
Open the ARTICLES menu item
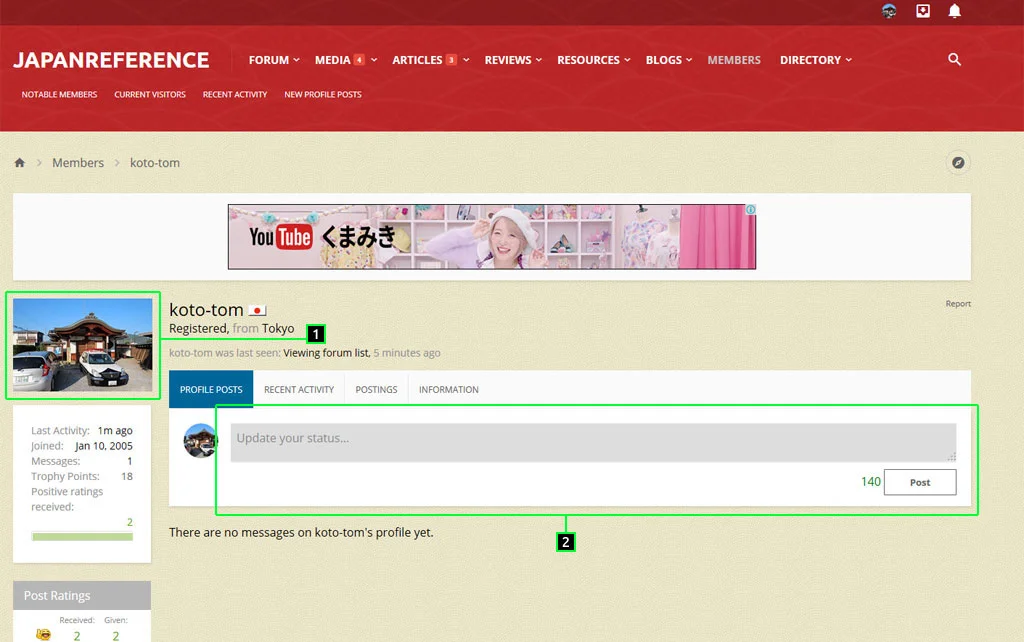pos(417,60)
